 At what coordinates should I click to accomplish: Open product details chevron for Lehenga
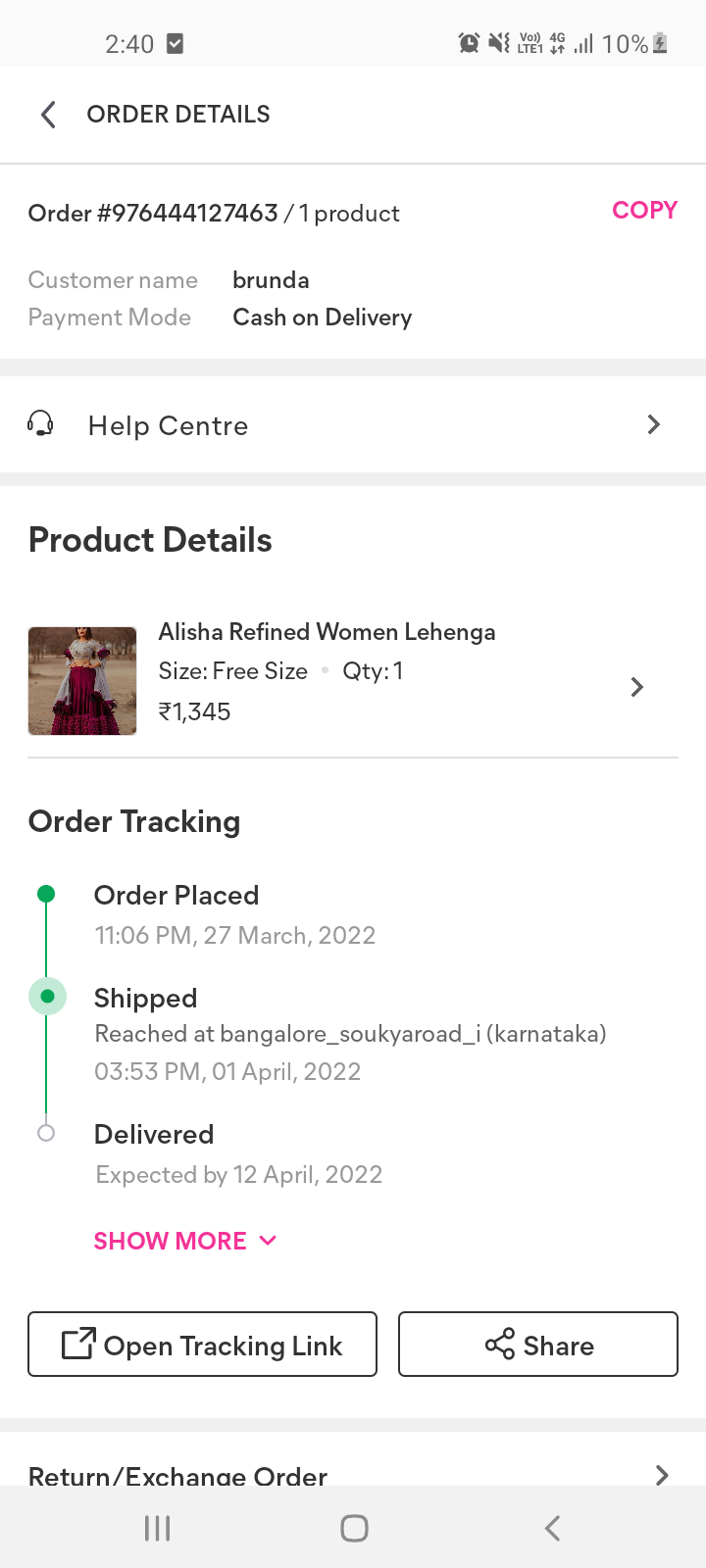point(637,687)
